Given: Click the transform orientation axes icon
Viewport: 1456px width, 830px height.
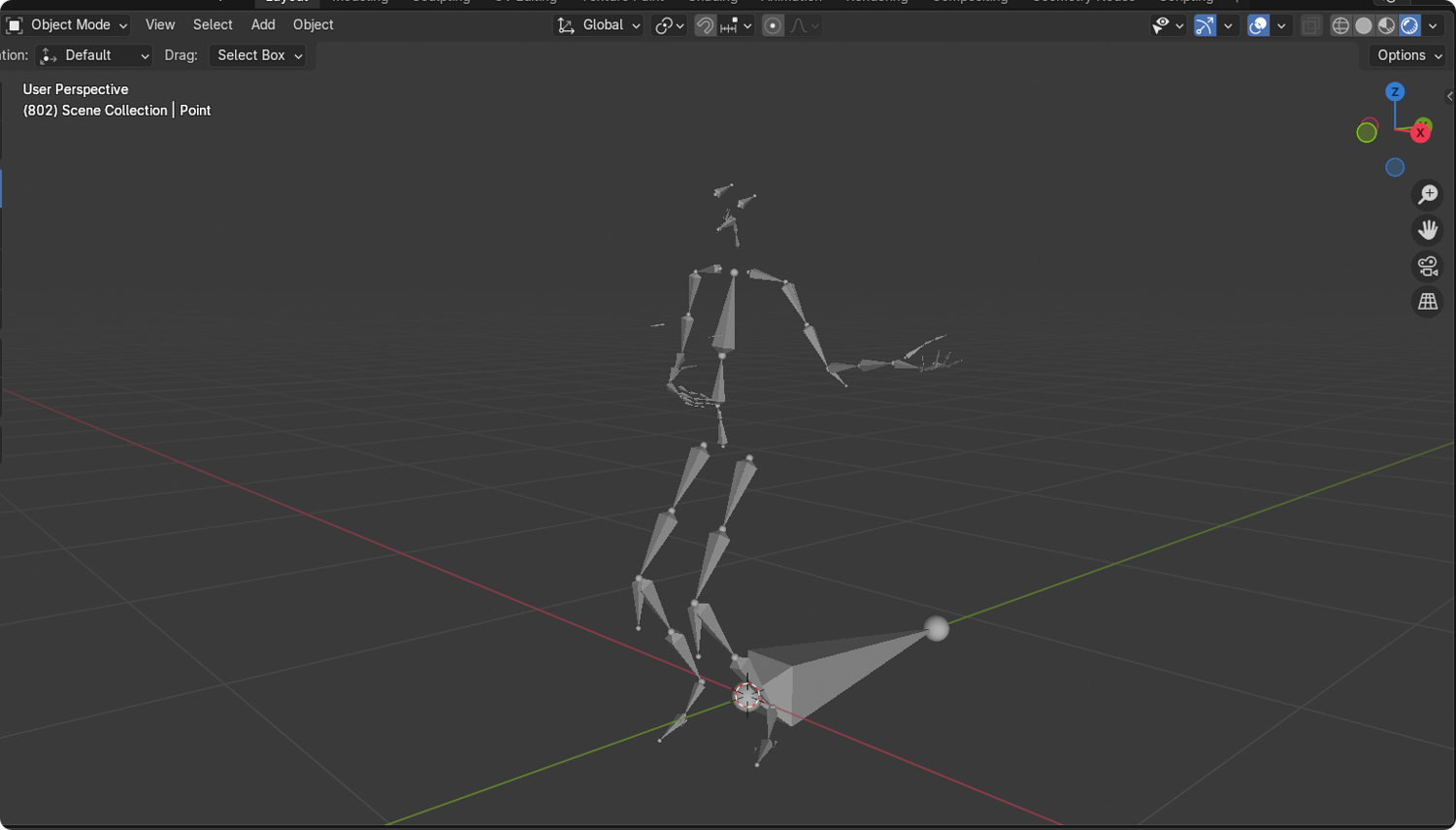Looking at the screenshot, I should click(x=566, y=25).
